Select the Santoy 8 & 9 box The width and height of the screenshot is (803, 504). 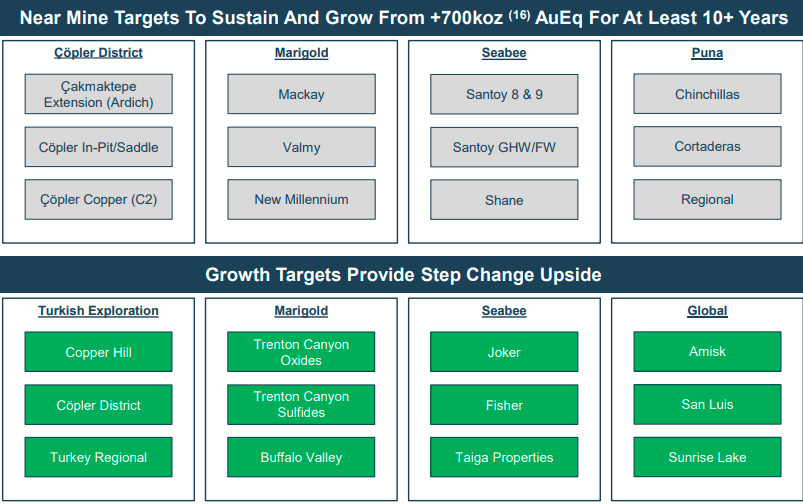pyautogui.click(x=504, y=94)
